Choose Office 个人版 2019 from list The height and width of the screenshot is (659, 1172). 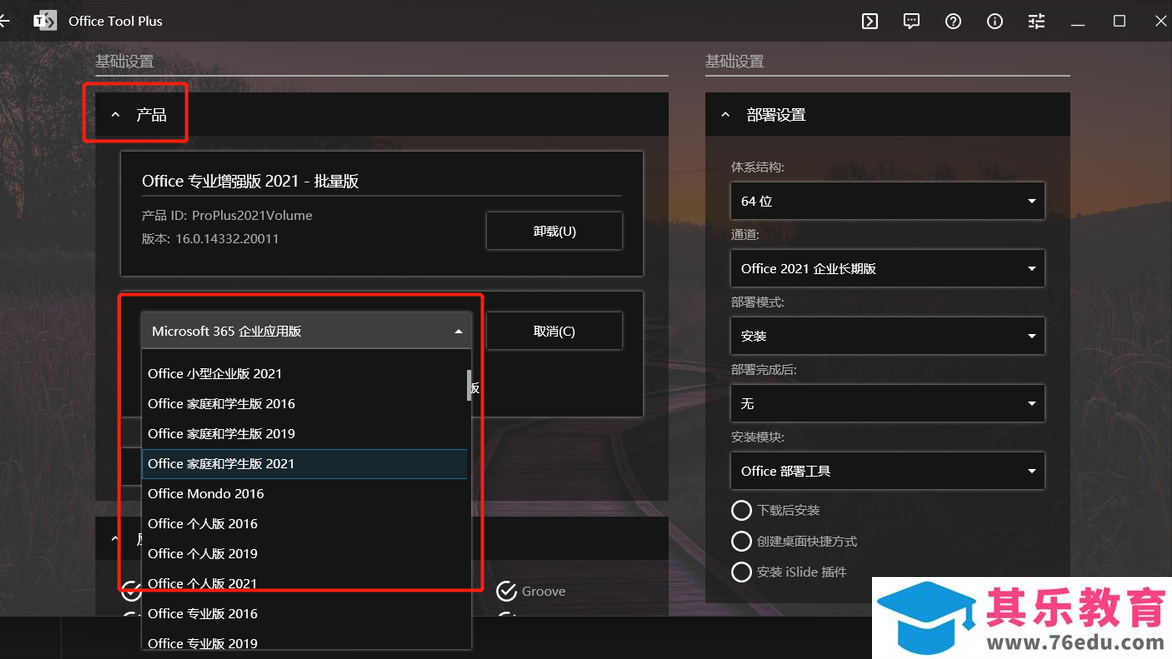click(304, 553)
